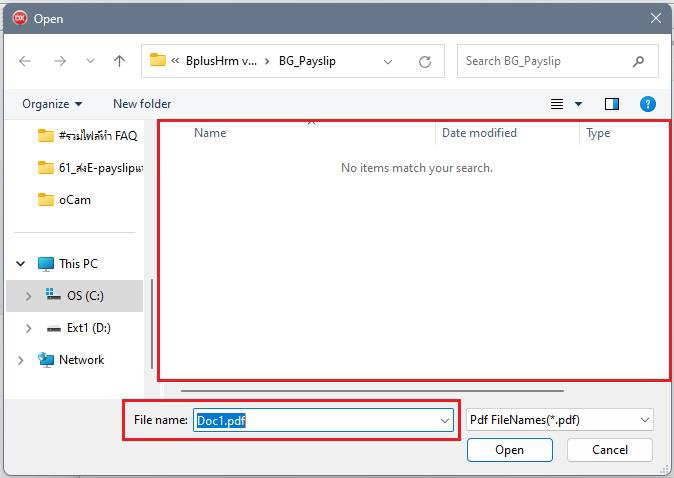The width and height of the screenshot is (674, 478).
Task: Open recent locations dropdown chevron
Action: tap(90, 61)
